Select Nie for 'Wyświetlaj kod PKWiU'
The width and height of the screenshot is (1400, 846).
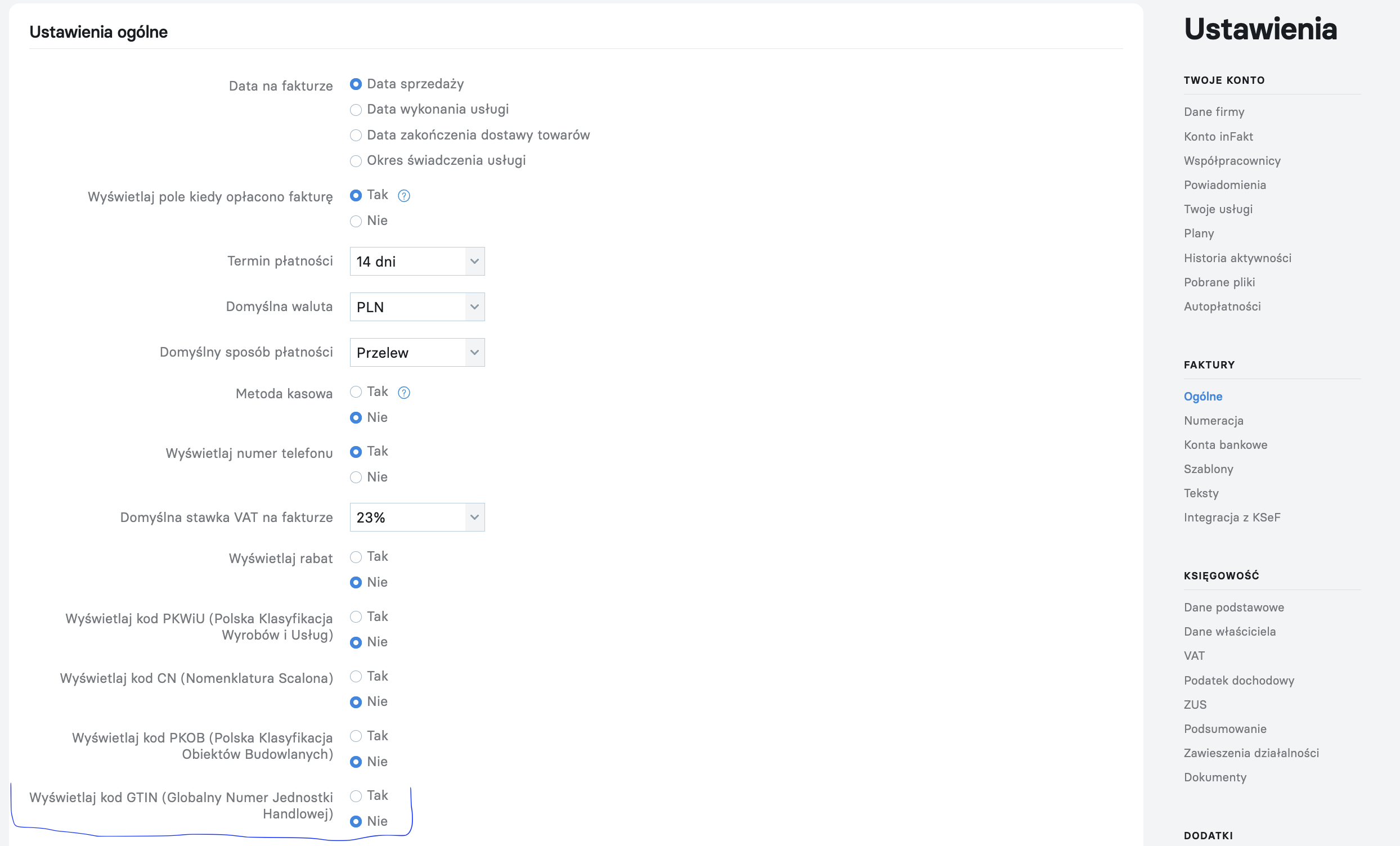pos(356,642)
